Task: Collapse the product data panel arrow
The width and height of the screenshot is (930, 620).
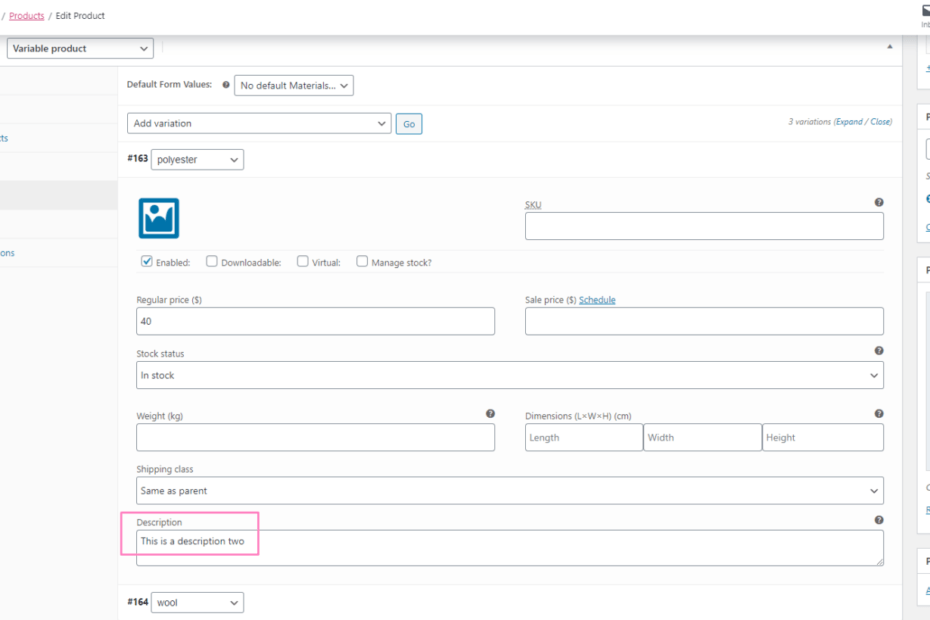Action: [890, 47]
